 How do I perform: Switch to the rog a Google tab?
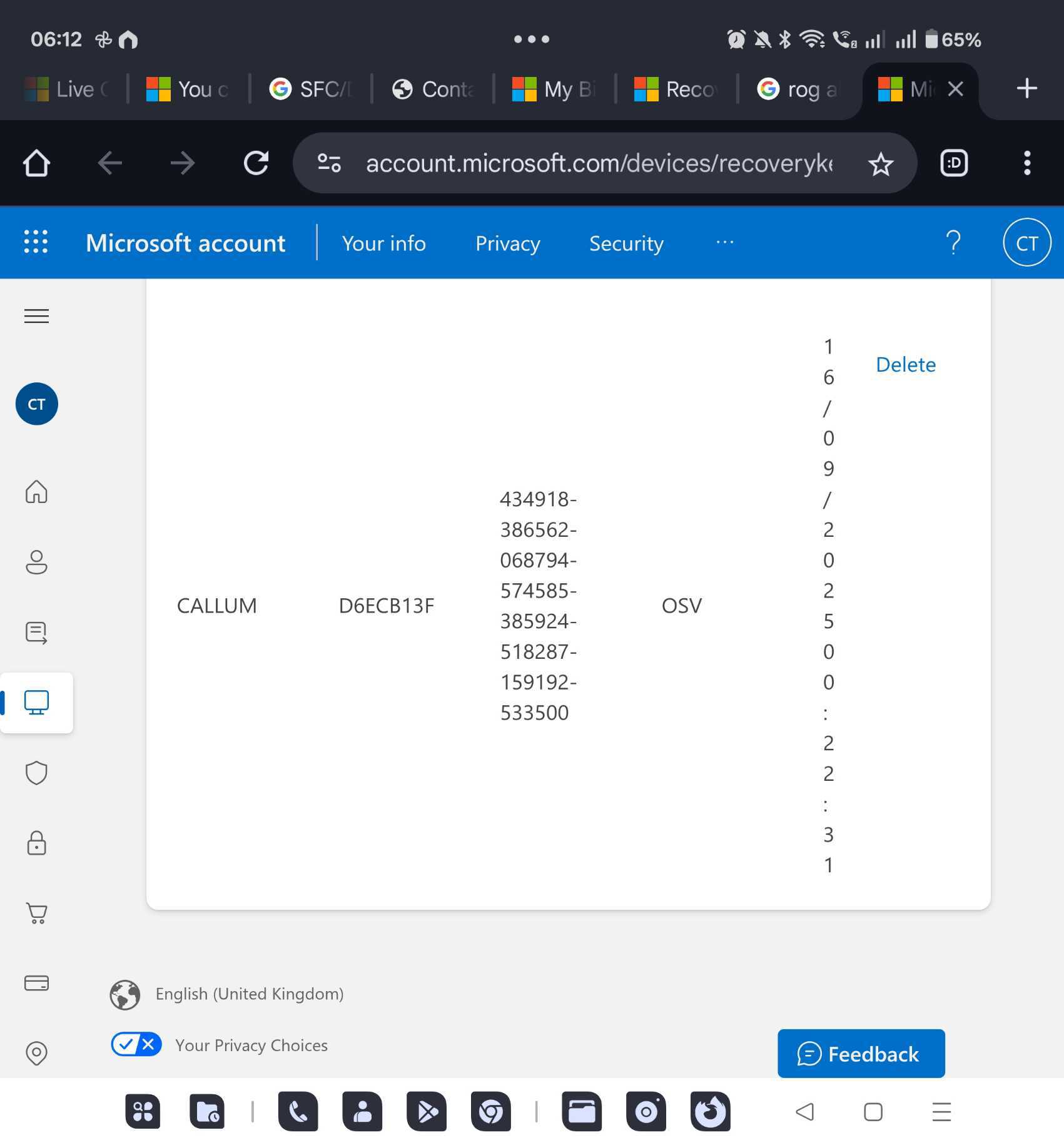[x=799, y=89]
